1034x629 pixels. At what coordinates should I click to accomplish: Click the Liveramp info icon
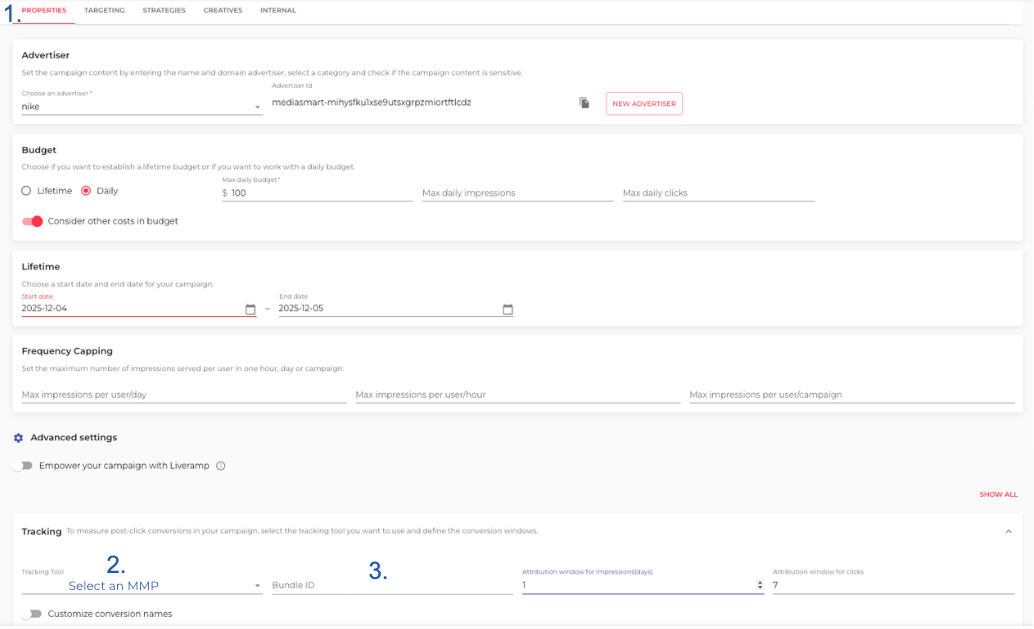(x=221, y=466)
